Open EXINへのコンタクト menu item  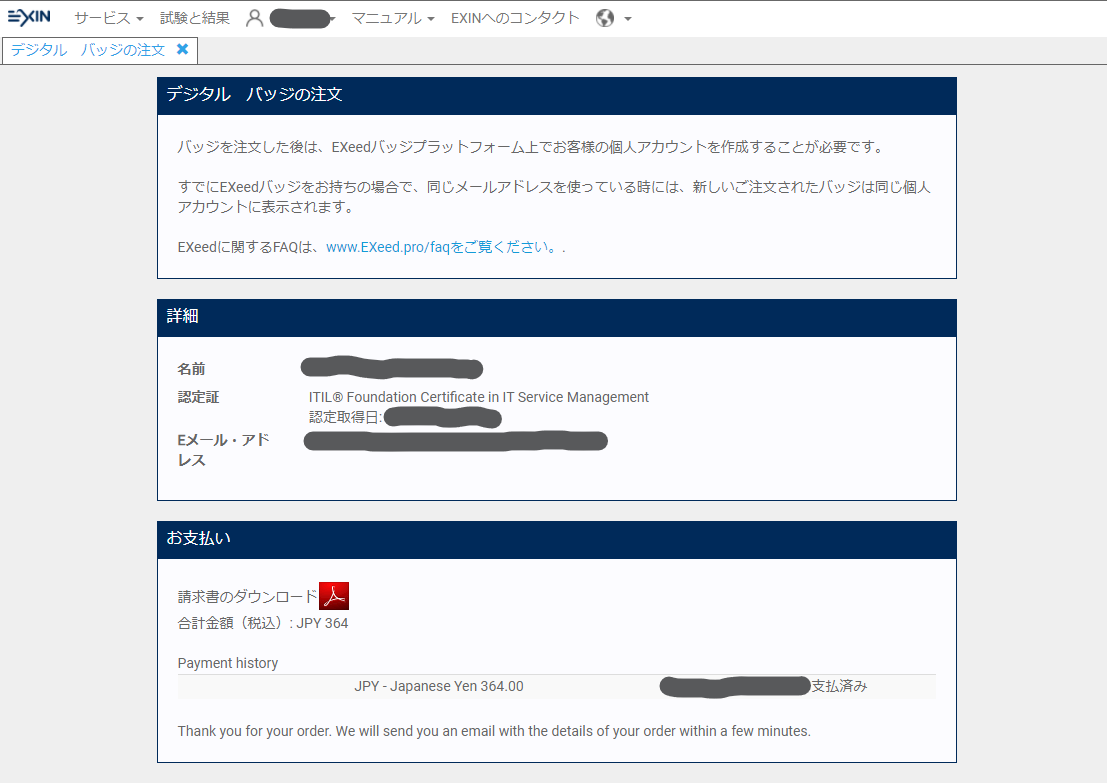[515, 18]
